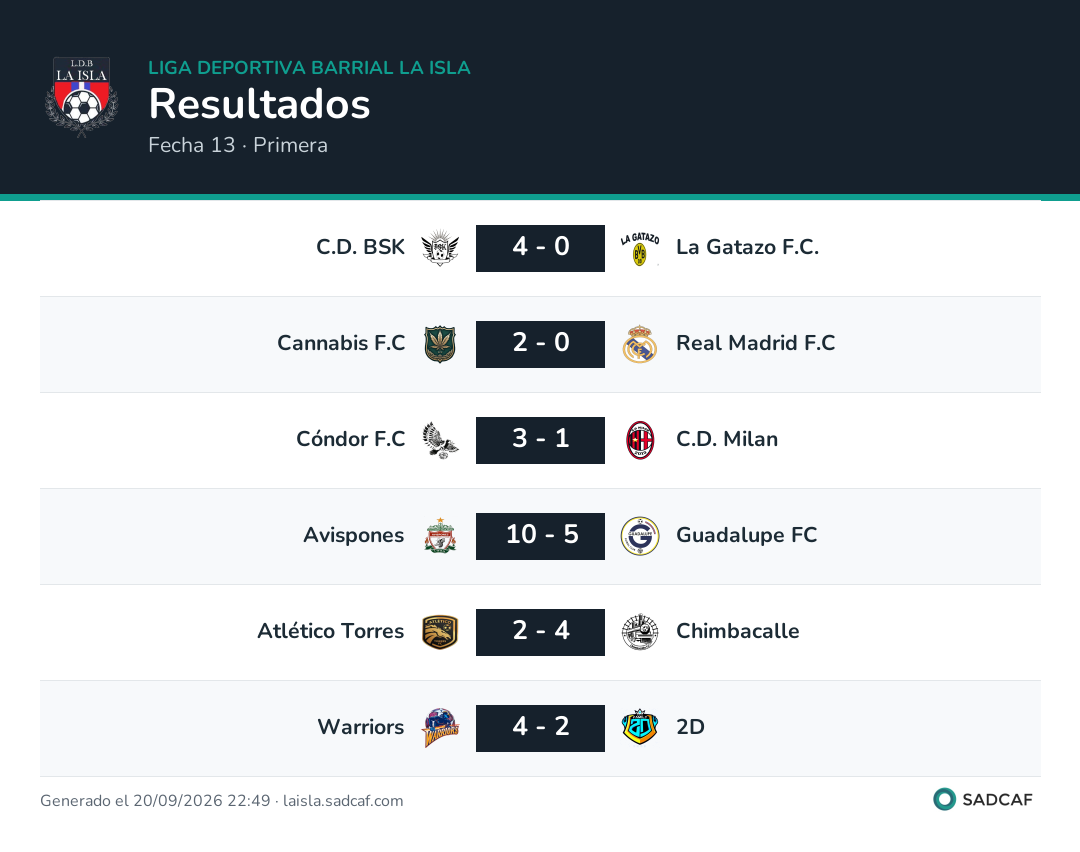Select the Atlético Torres shield icon
Screen dimensions: 1080x852
[x=440, y=632]
